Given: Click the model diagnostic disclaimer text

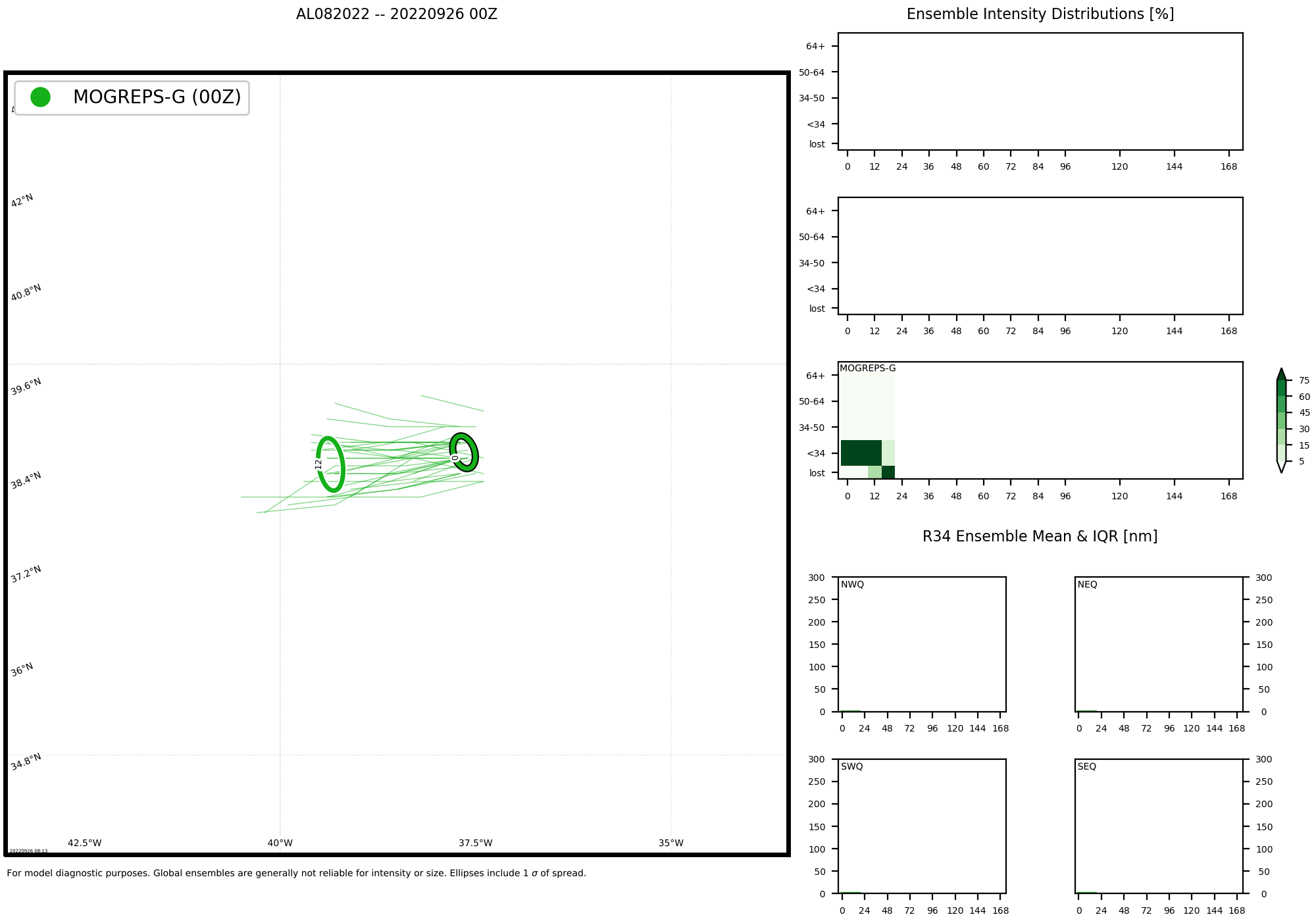Looking at the screenshot, I should pos(296,874).
